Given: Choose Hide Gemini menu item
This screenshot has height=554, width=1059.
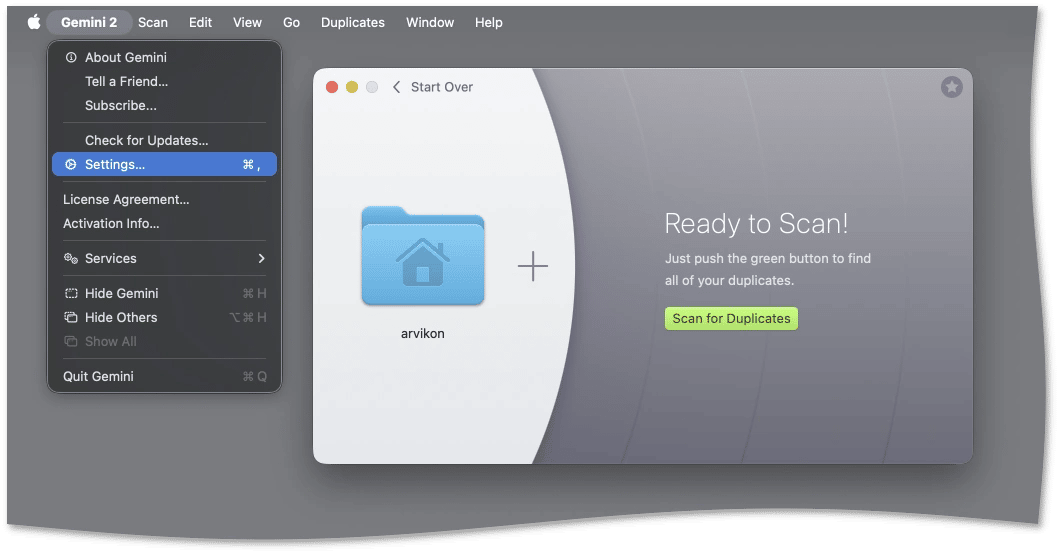Looking at the screenshot, I should 121,294.
